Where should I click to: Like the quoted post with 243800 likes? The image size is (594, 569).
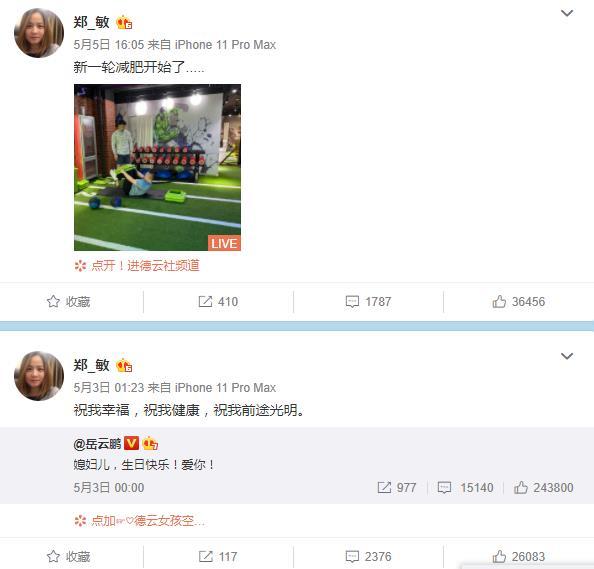point(544,488)
